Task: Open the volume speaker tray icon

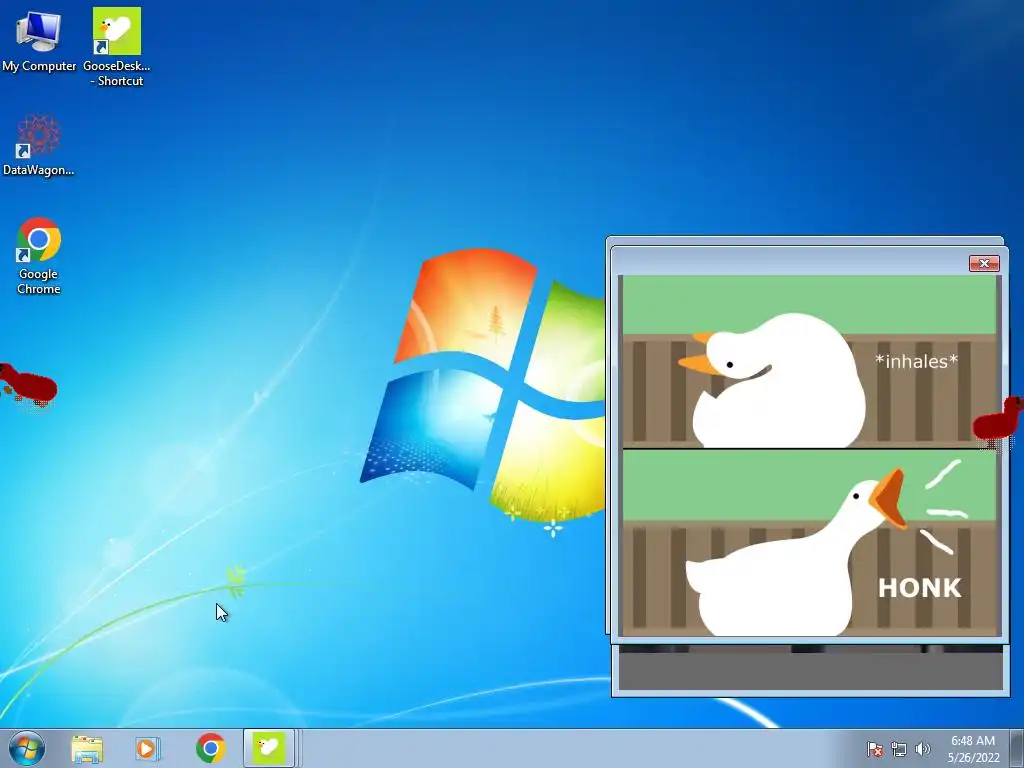Action: coord(923,749)
